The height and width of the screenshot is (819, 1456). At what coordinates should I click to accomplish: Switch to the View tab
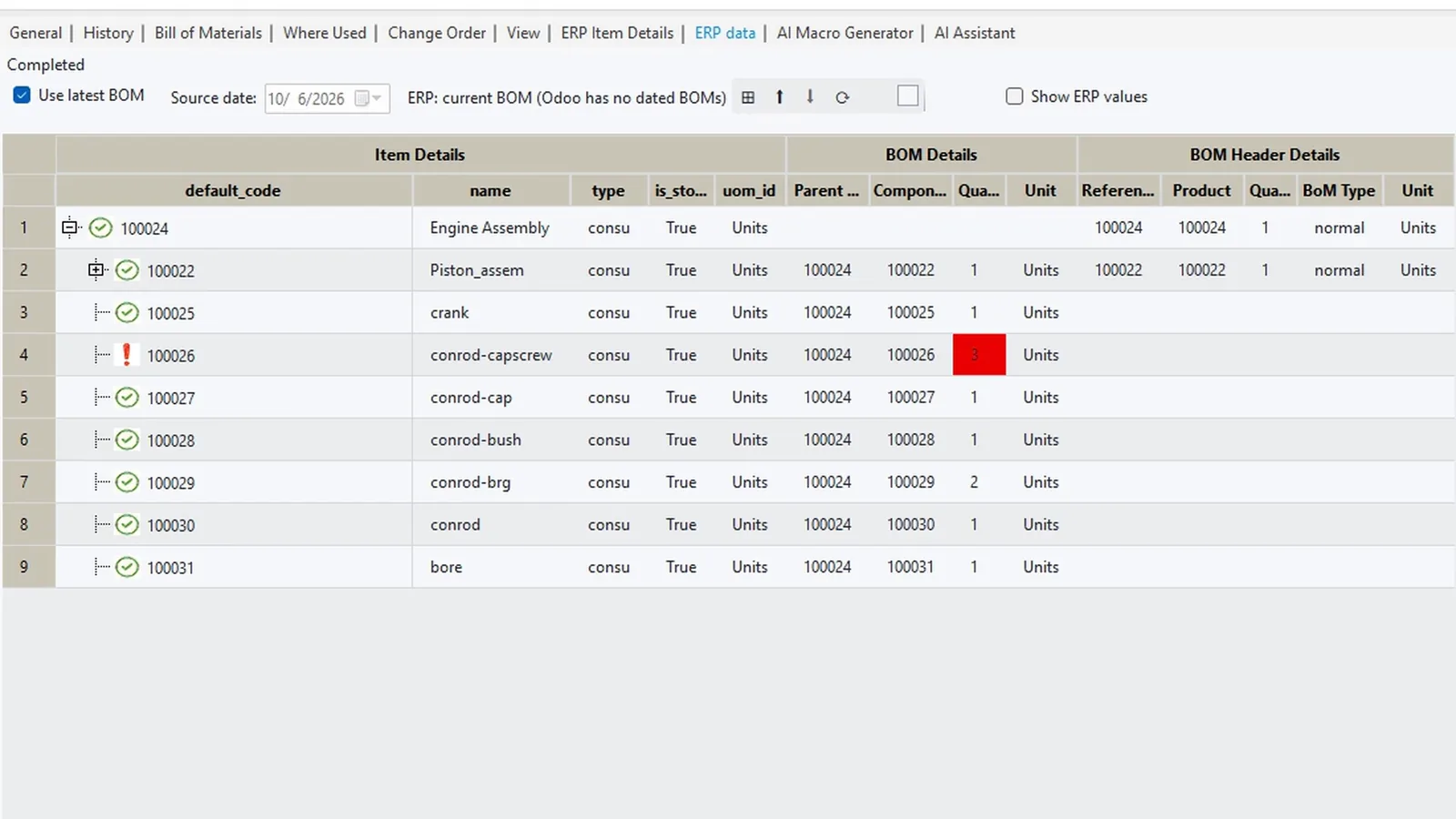tap(523, 33)
